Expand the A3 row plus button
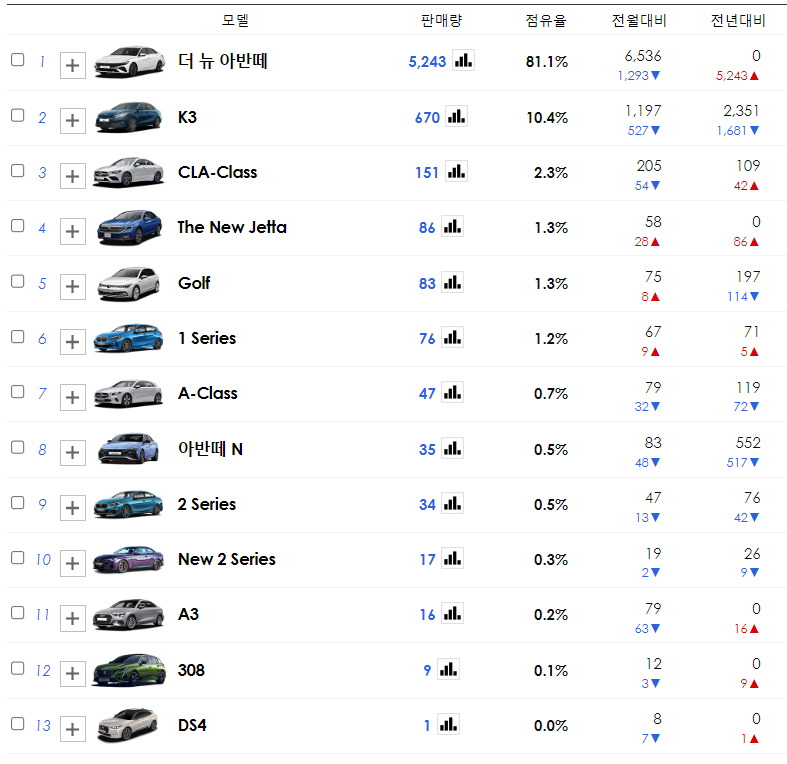 click(x=73, y=618)
